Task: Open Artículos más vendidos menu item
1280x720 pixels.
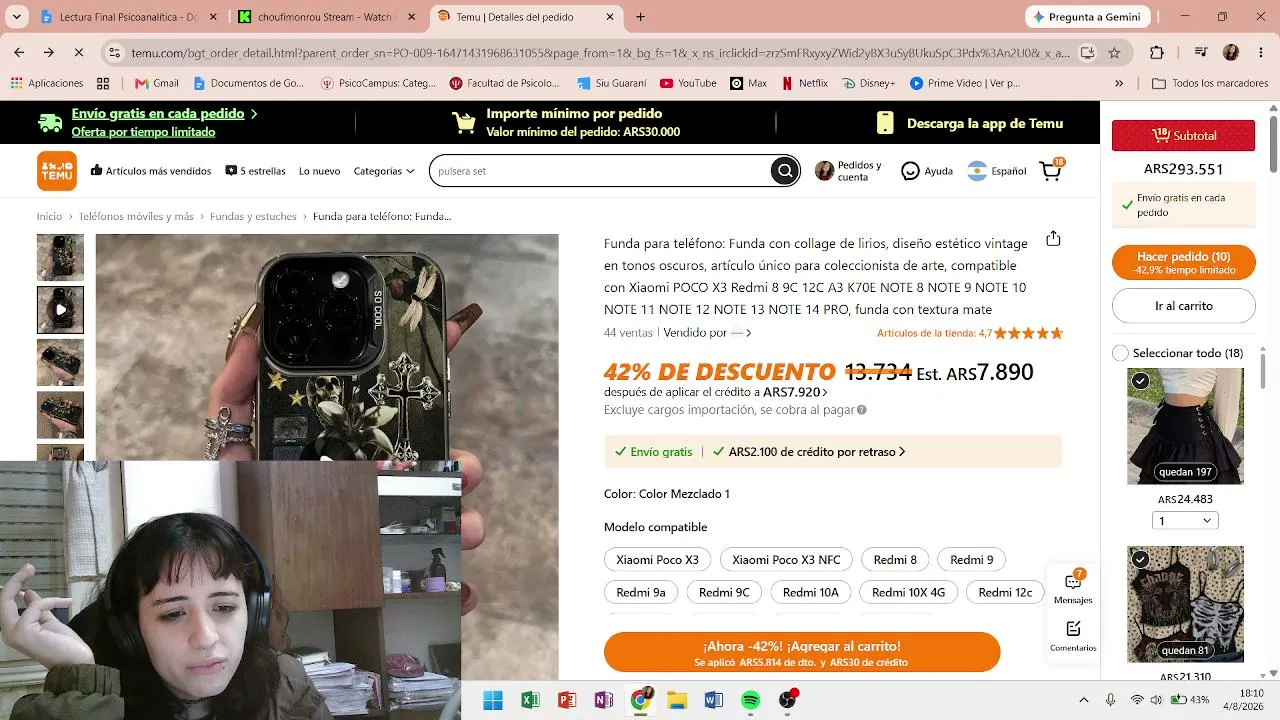Action: pos(151,171)
